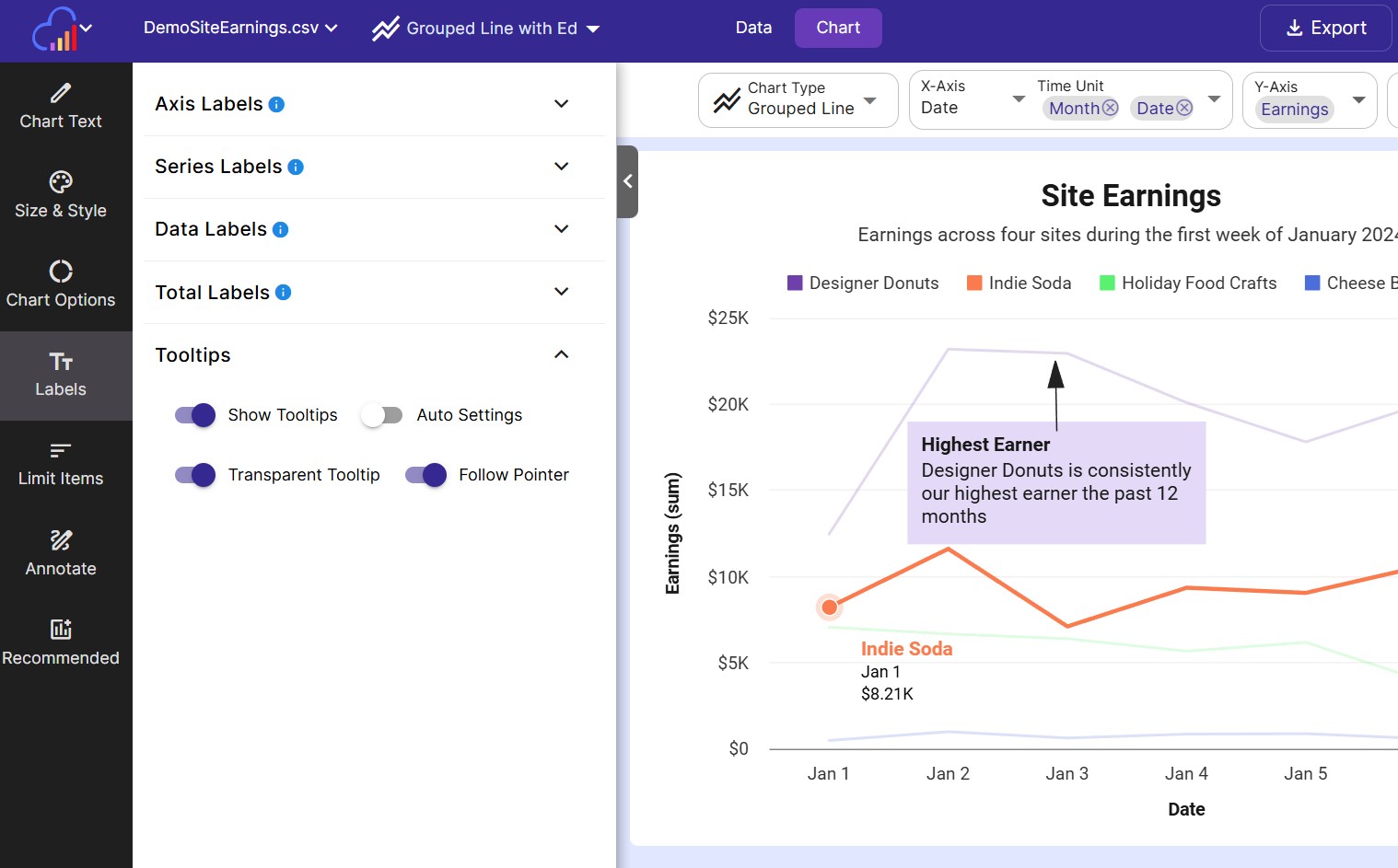Open Chart Options in the sidebar

60,283
